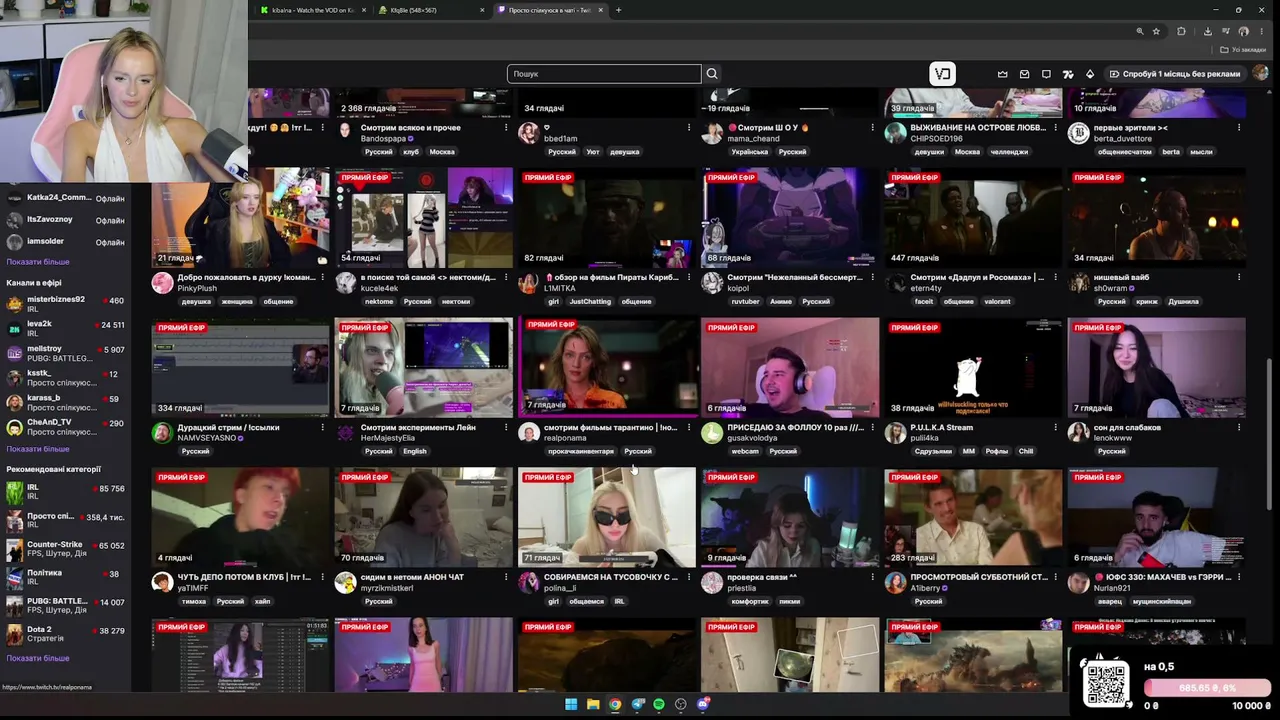Open misterbiznes92 in live channels sidebar
1280x720 pixels.
(65, 304)
